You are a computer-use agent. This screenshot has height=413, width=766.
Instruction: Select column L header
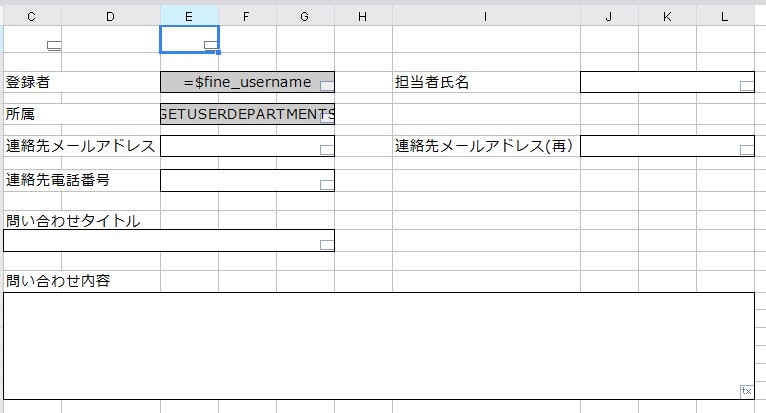tap(725, 17)
